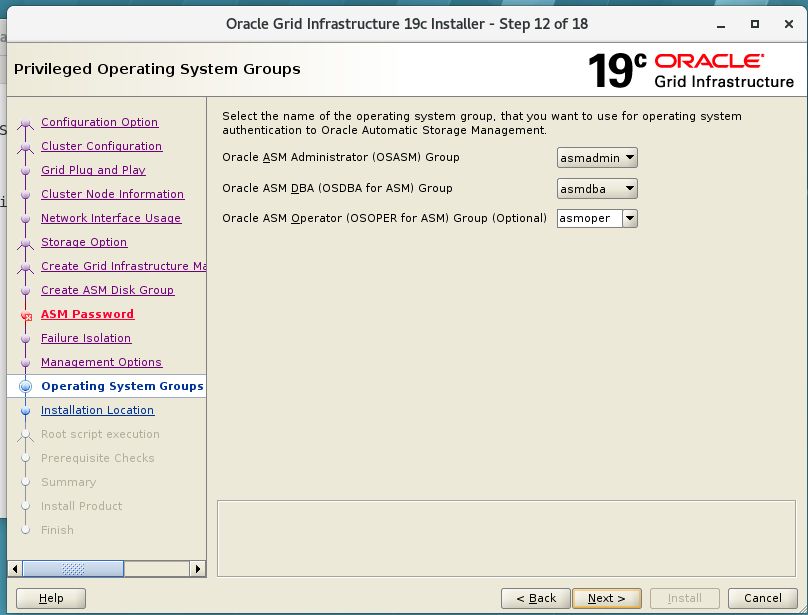Expand the OSOPER asmoper dropdown arrow
The image size is (808, 615).
[x=630, y=219]
